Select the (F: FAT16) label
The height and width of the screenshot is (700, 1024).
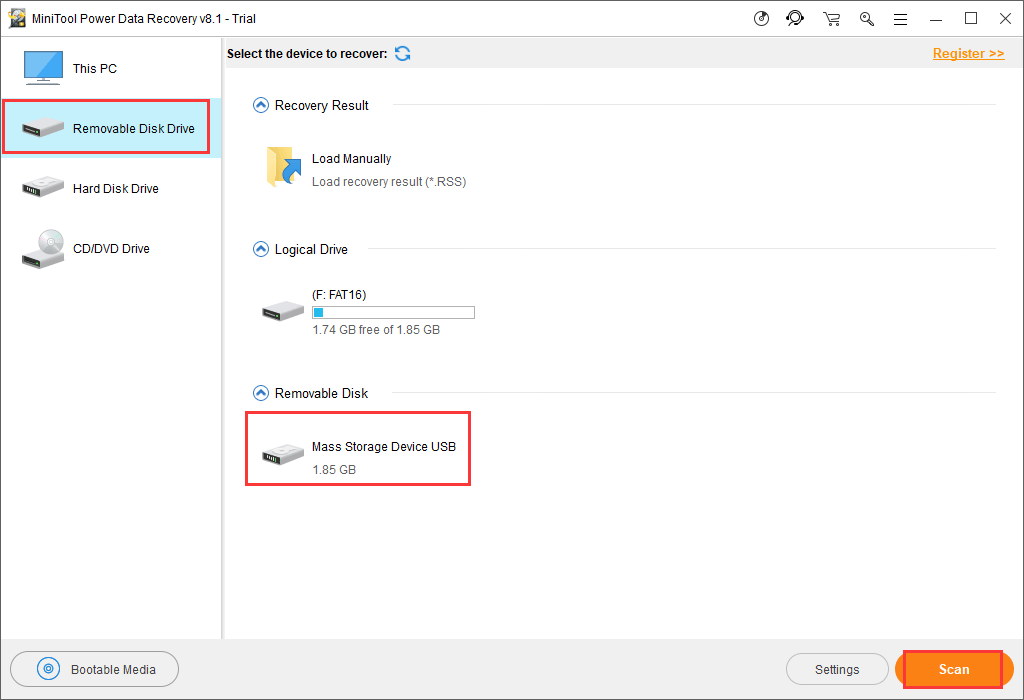tap(339, 295)
